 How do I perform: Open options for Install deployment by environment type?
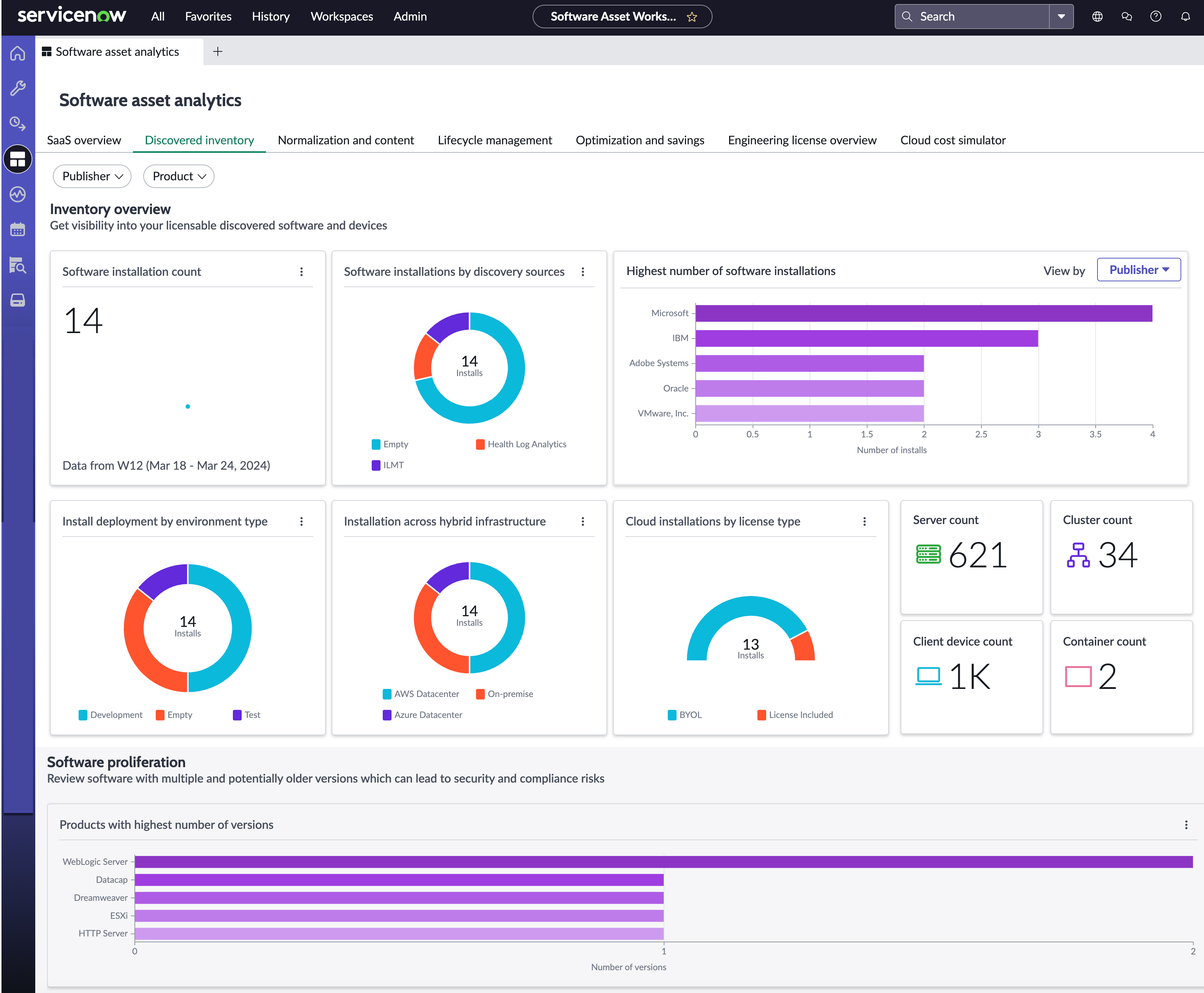point(302,521)
